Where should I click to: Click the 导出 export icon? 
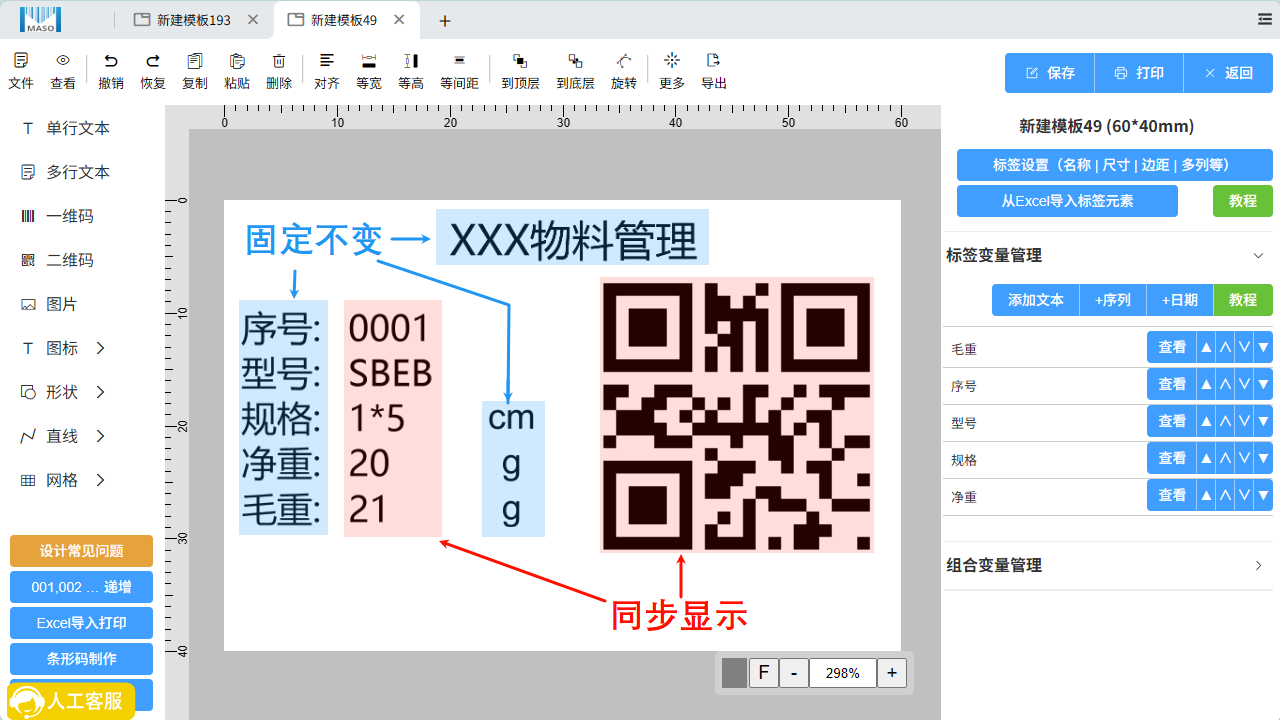point(714,60)
